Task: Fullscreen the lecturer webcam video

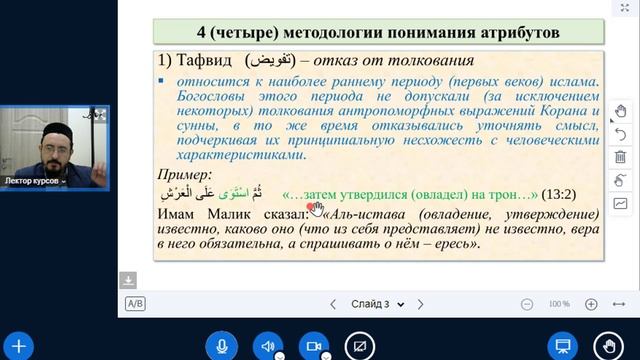Action: (x=100, y=115)
